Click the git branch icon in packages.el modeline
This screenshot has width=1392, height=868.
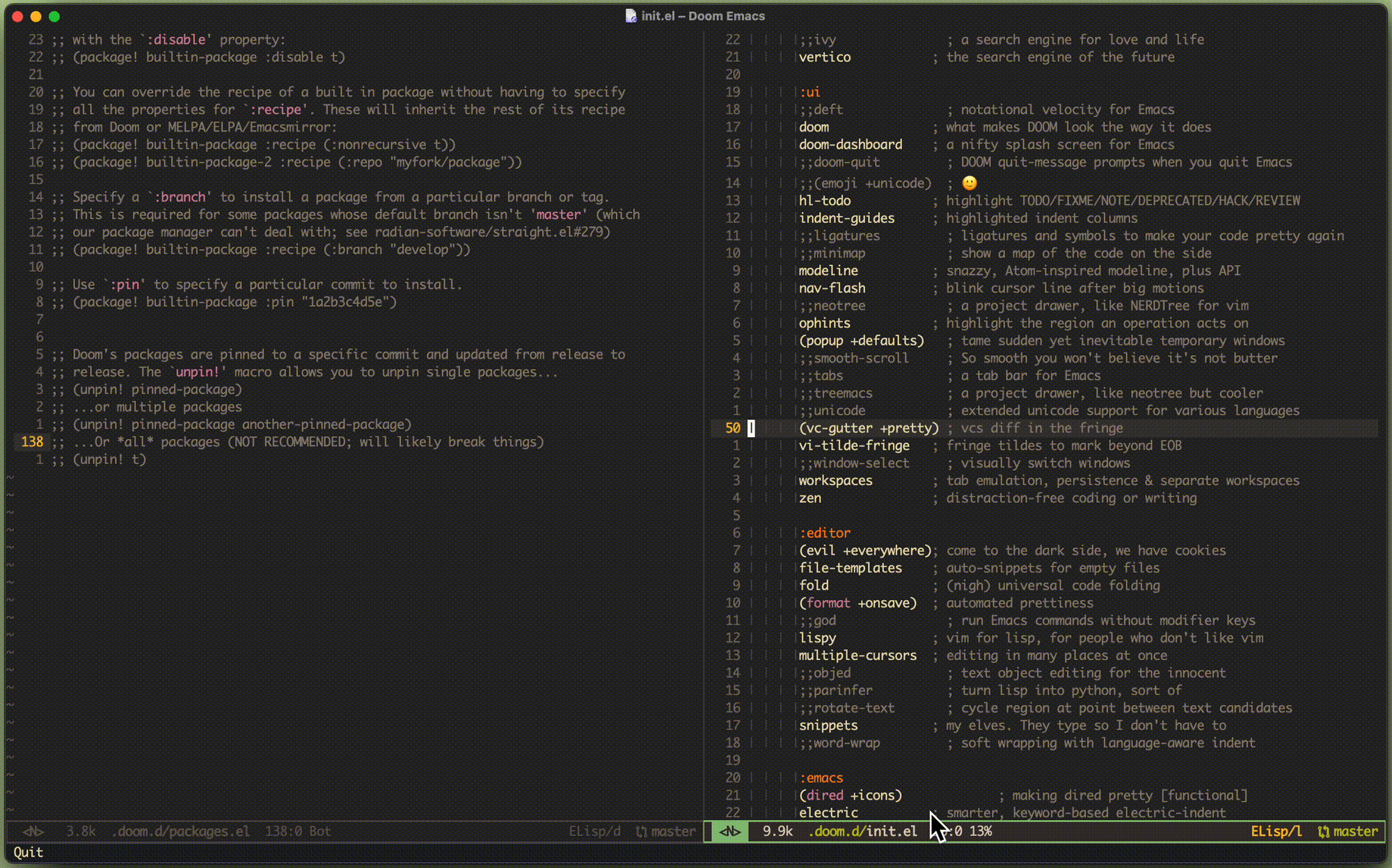[x=641, y=831]
